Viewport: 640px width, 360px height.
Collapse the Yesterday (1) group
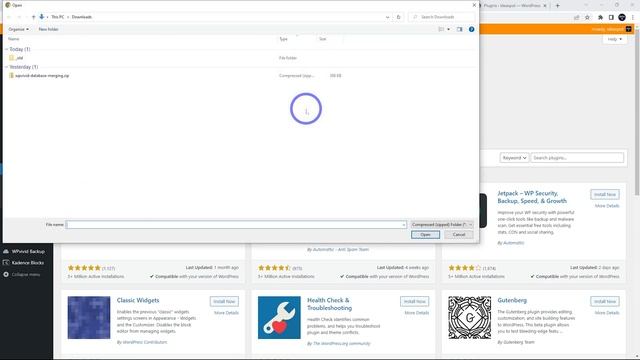[x=7, y=67]
